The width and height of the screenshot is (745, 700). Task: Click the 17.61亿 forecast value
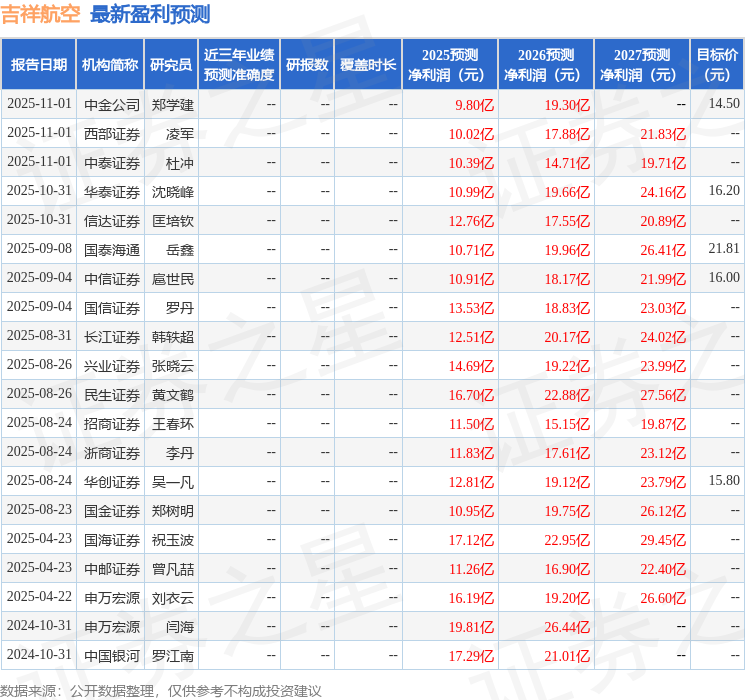point(567,453)
